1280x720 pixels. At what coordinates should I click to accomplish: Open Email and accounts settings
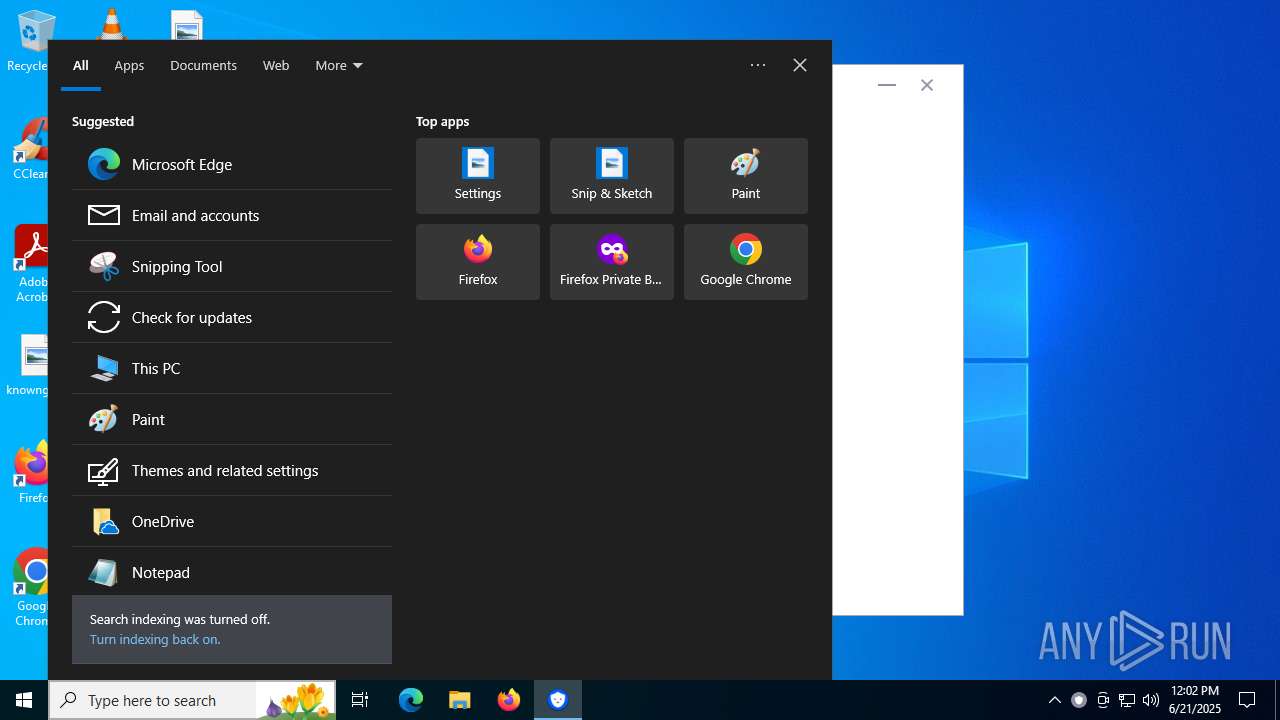(x=232, y=215)
